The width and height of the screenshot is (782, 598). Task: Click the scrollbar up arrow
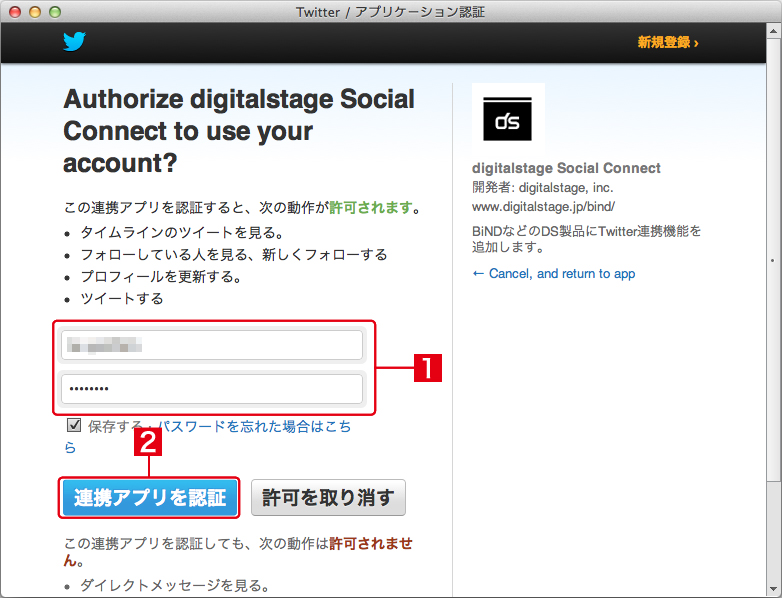point(774,31)
